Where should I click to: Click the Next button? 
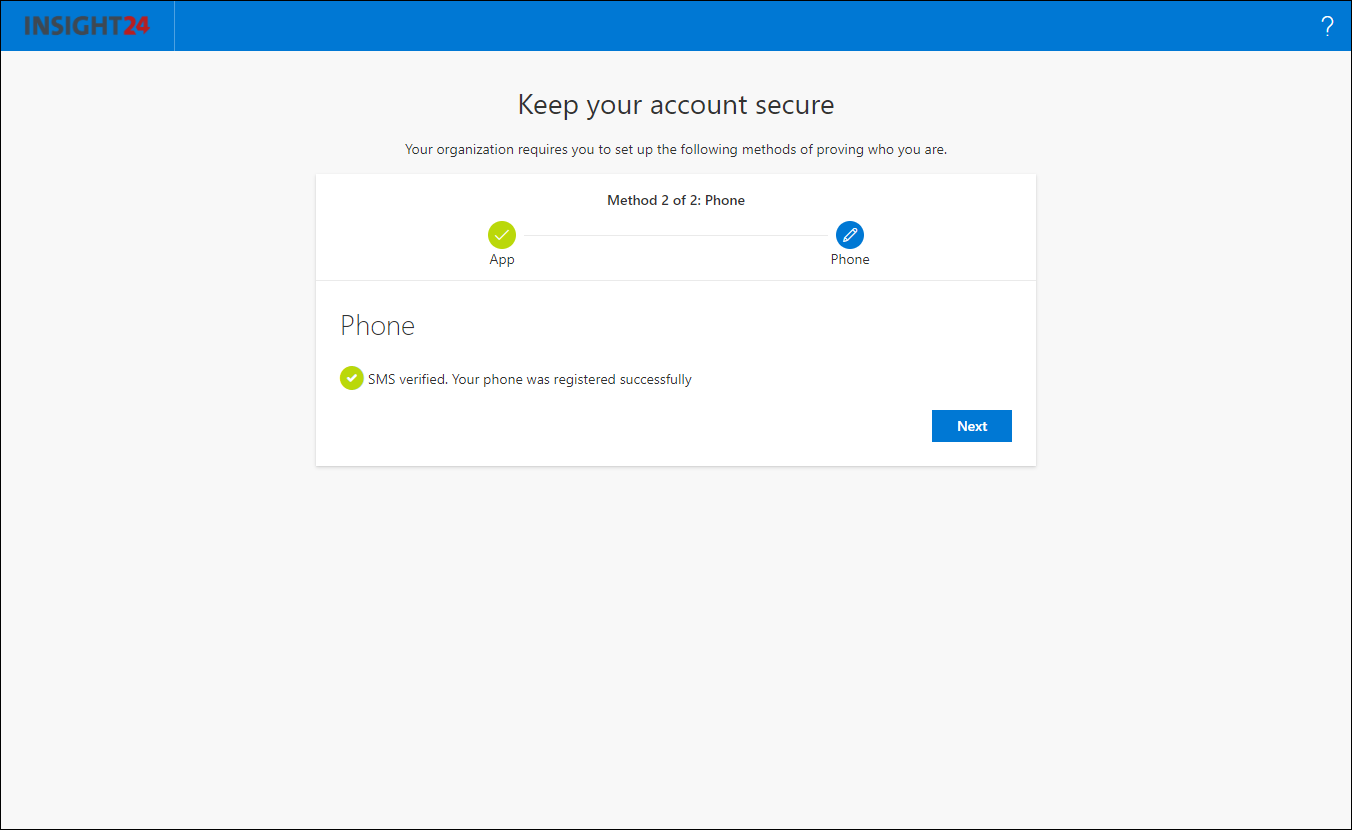(972, 426)
